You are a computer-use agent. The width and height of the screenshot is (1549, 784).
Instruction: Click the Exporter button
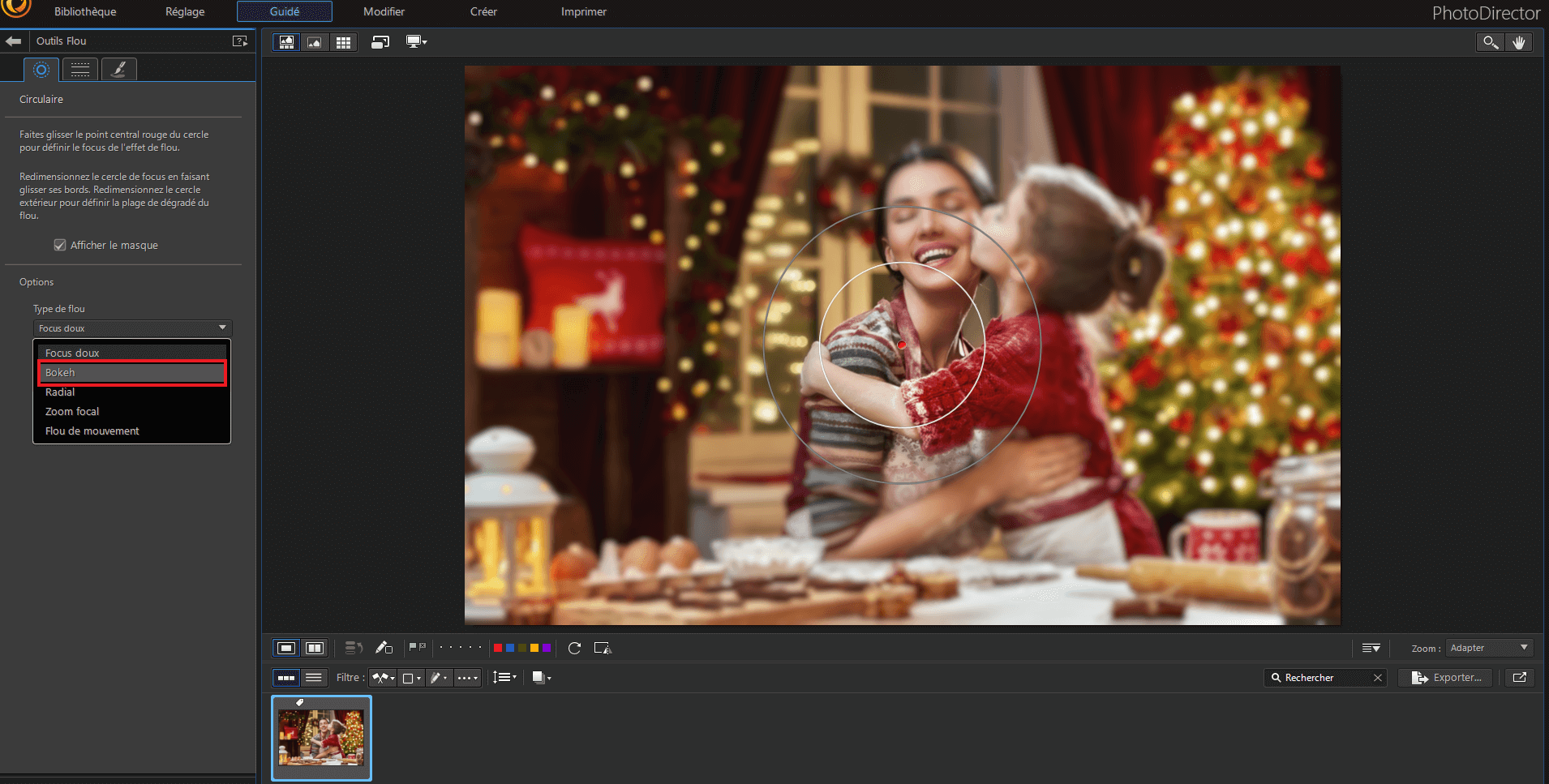pyautogui.click(x=1446, y=678)
